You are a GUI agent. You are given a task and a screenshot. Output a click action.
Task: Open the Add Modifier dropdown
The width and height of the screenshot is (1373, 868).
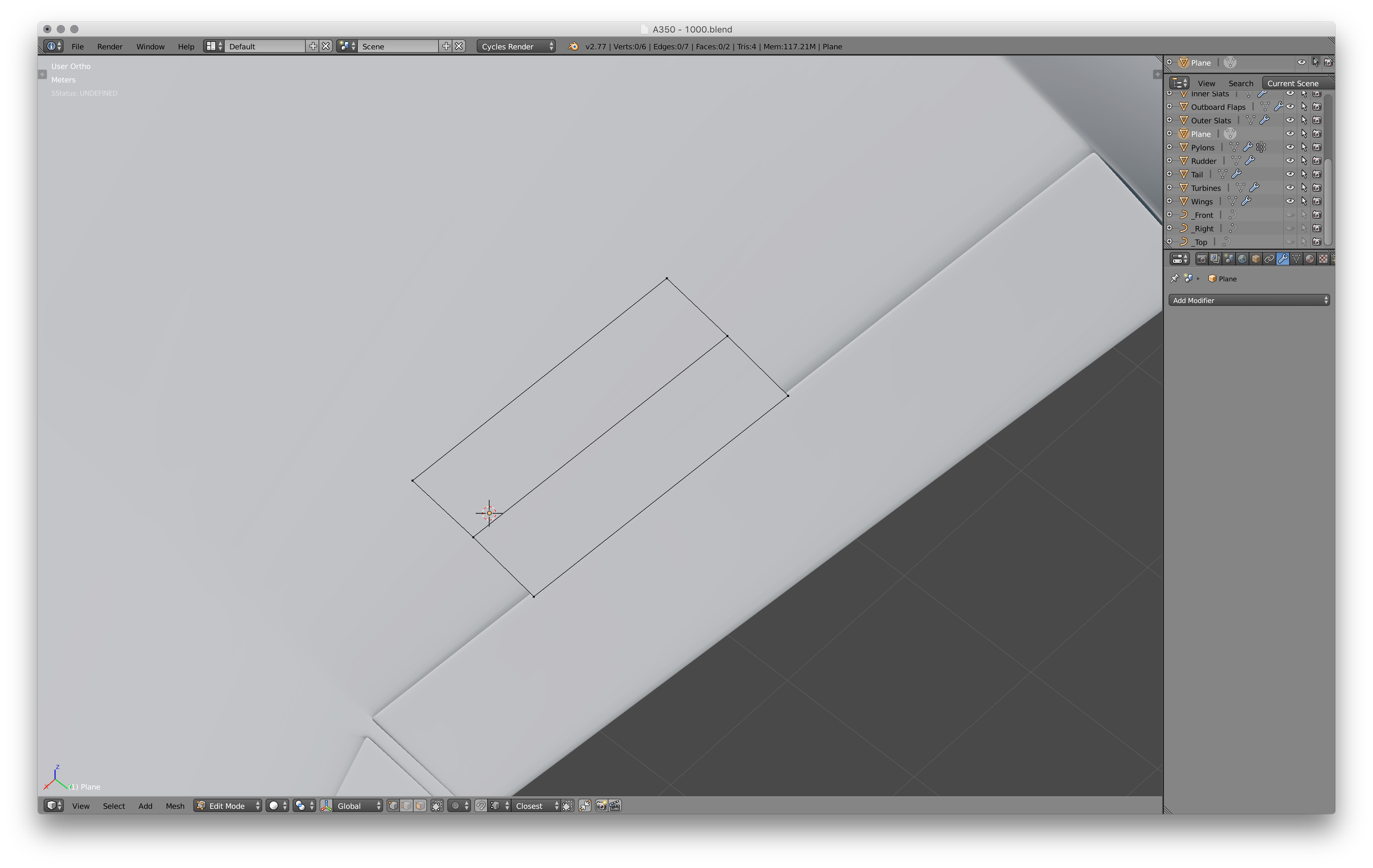(x=1248, y=300)
